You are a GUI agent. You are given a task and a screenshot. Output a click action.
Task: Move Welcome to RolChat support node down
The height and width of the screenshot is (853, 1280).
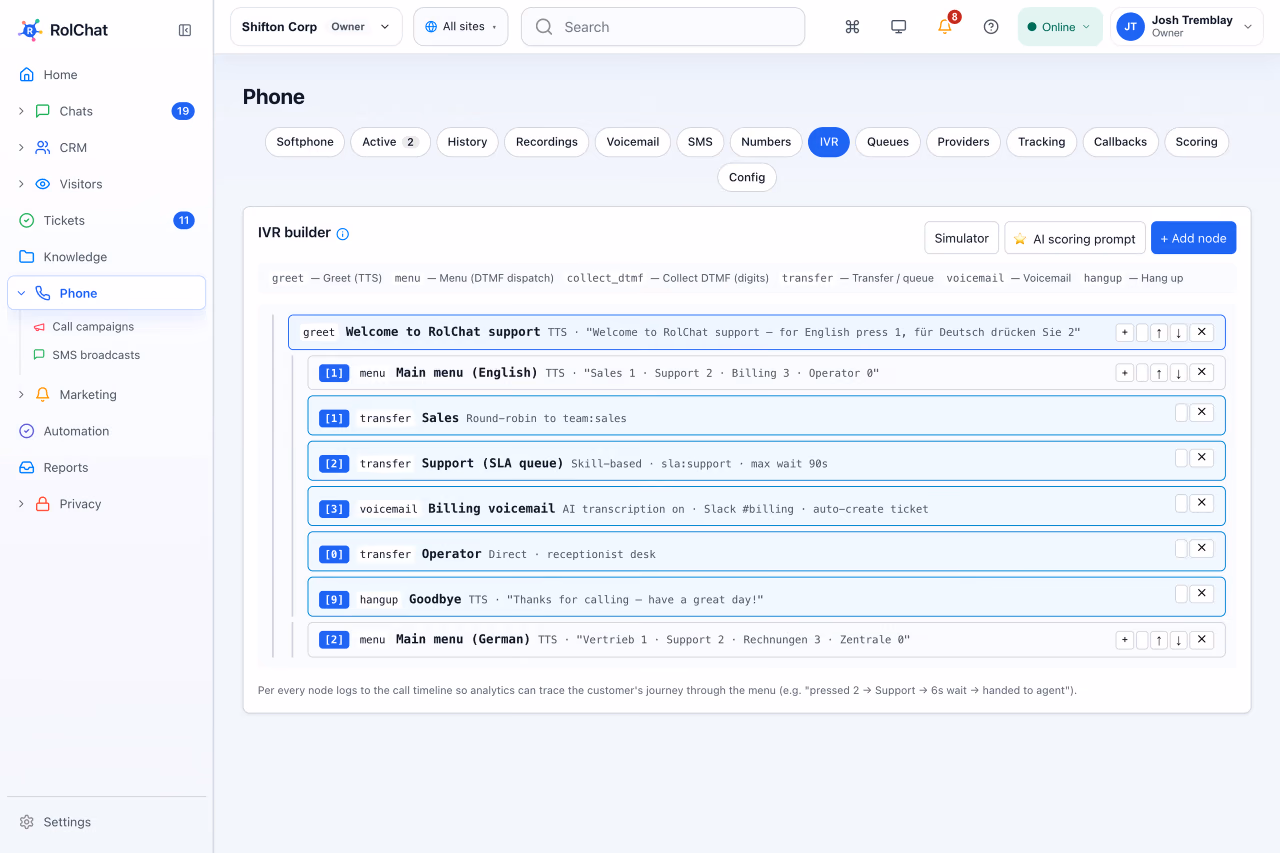[x=1178, y=332]
